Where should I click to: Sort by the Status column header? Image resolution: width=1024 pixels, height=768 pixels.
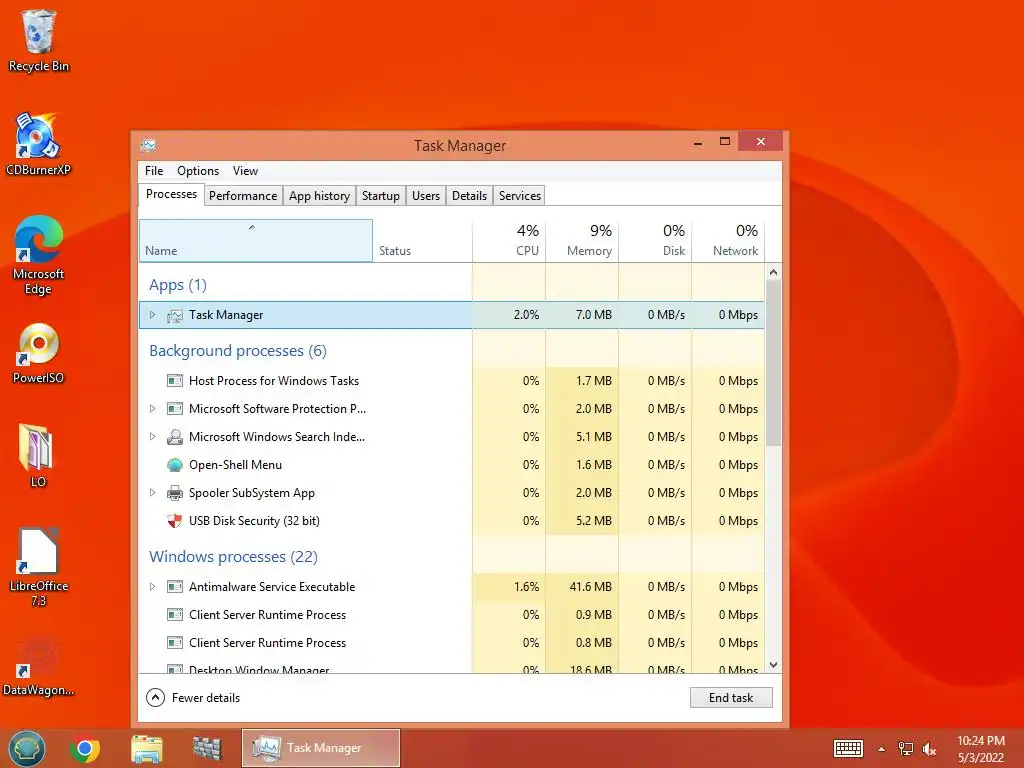[422, 241]
